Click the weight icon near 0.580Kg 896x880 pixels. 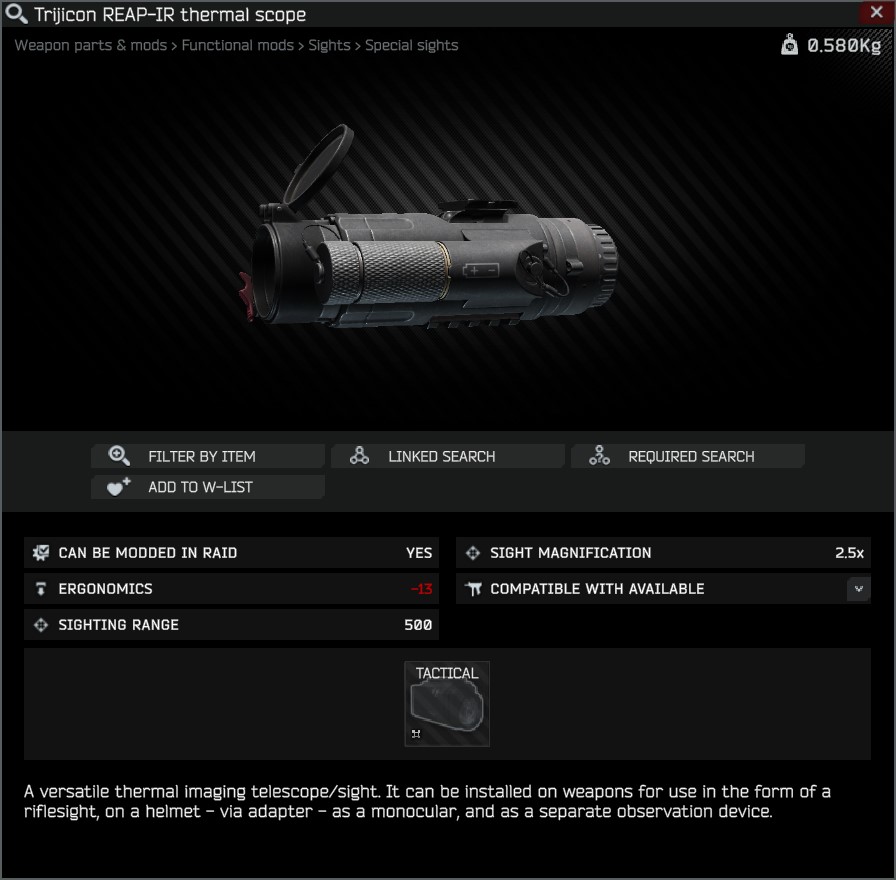[x=789, y=44]
